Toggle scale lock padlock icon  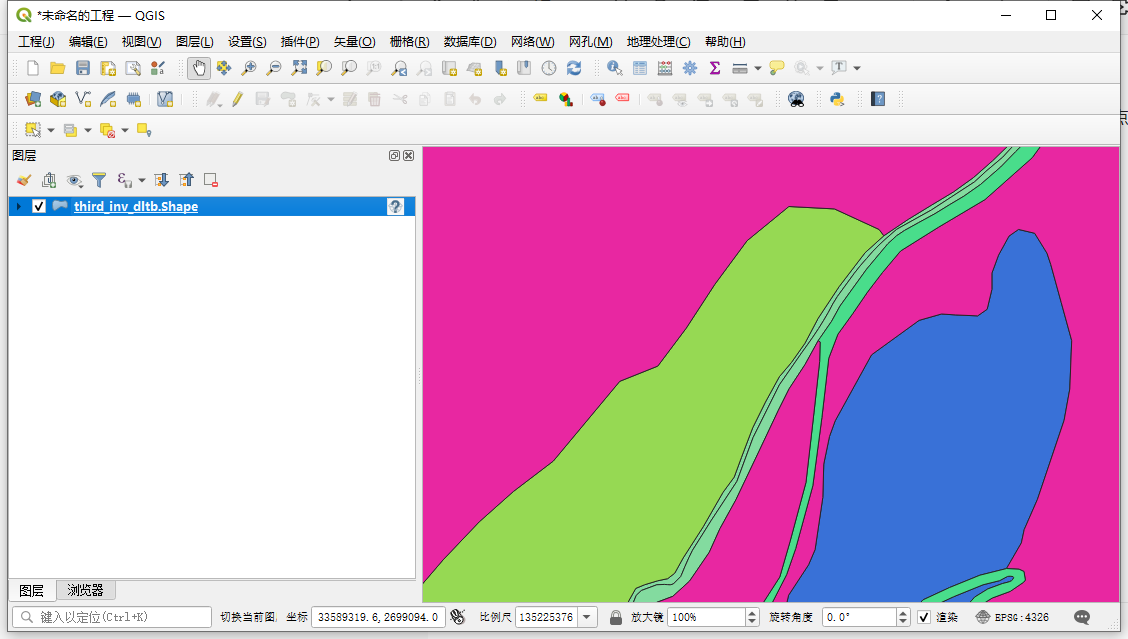click(615, 617)
